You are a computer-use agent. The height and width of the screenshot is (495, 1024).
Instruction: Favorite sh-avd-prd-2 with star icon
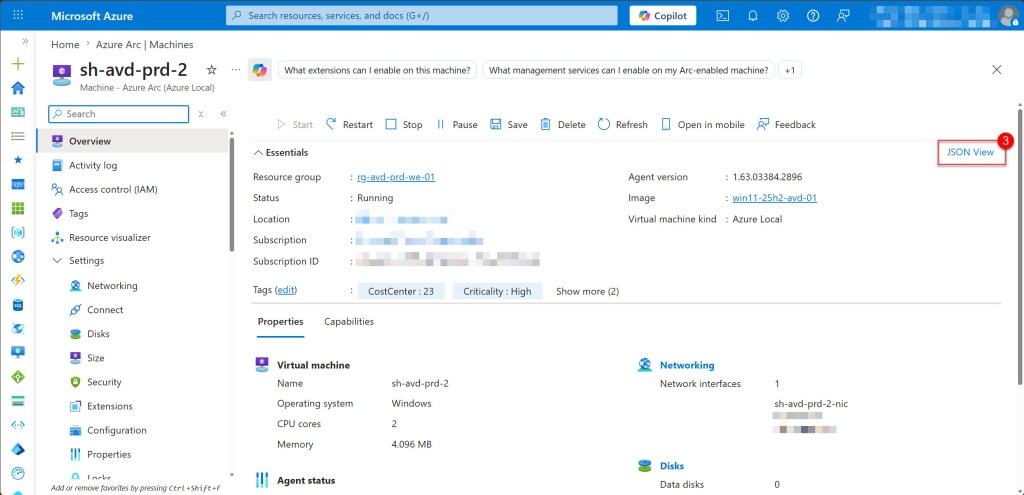pyautogui.click(x=211, y=70)
